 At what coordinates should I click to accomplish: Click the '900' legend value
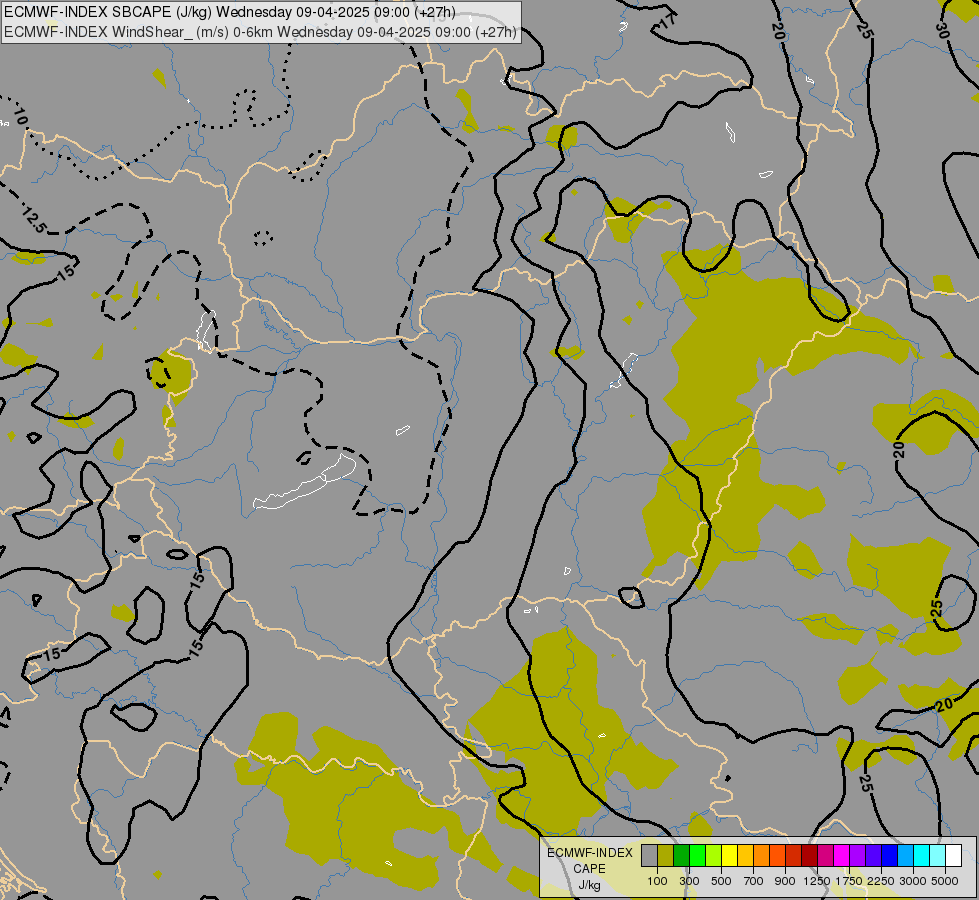[x=785, y=881]
